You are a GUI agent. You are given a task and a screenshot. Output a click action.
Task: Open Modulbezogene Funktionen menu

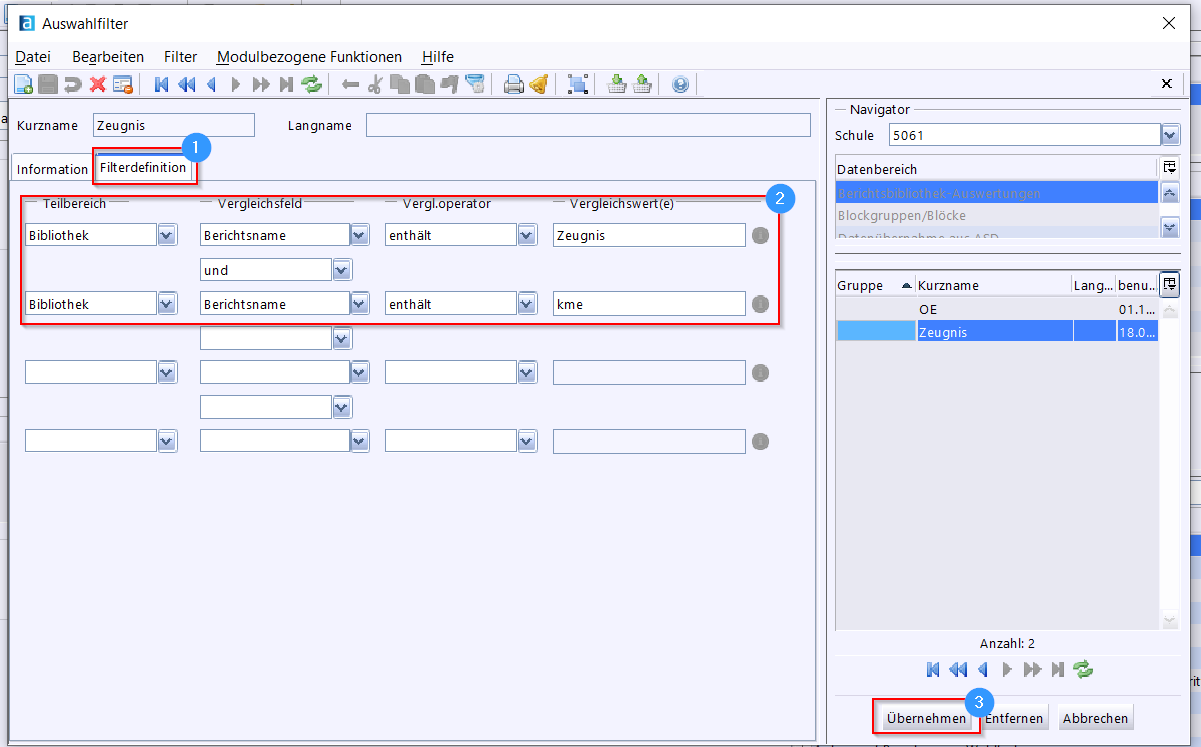[309, 57]
